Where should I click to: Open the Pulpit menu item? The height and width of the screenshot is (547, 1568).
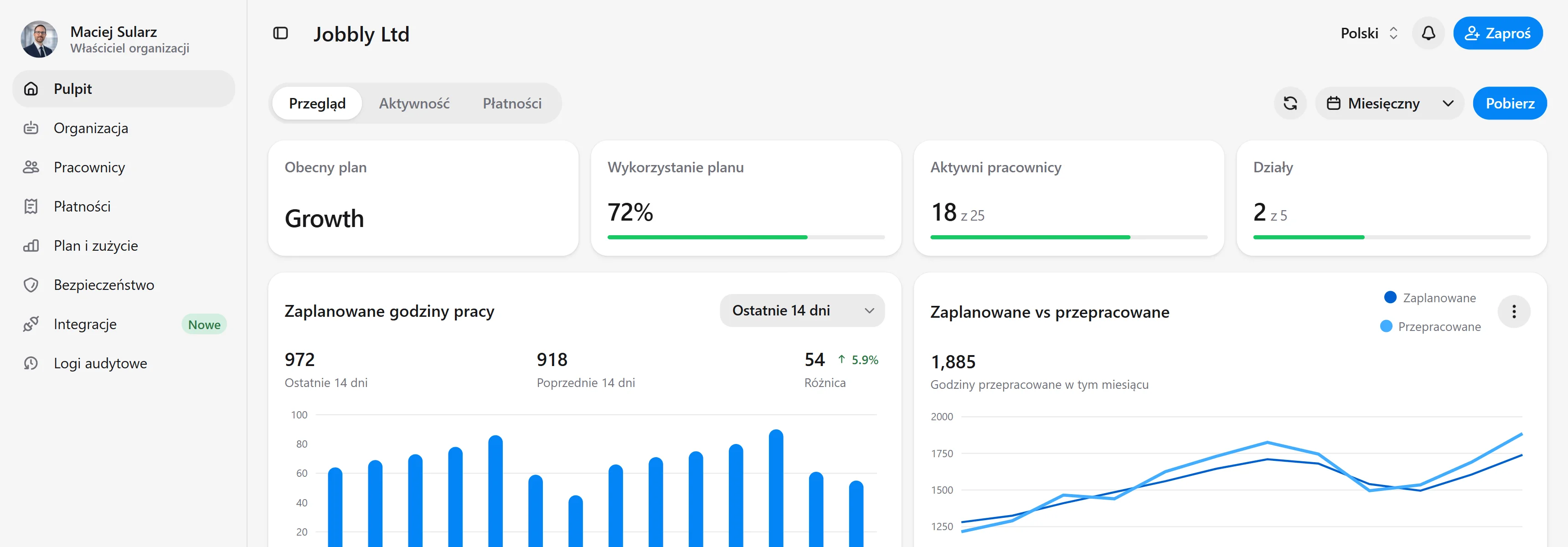[x=124, y=89]
